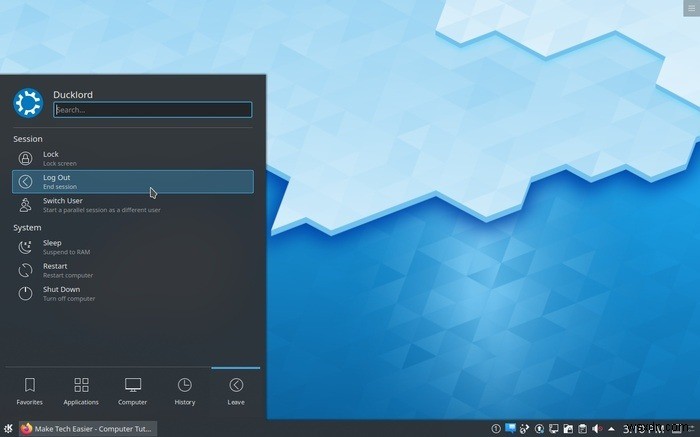Click the Lock screen padlock icon
This screenshot has width=700, height=437.
[25, 158]
